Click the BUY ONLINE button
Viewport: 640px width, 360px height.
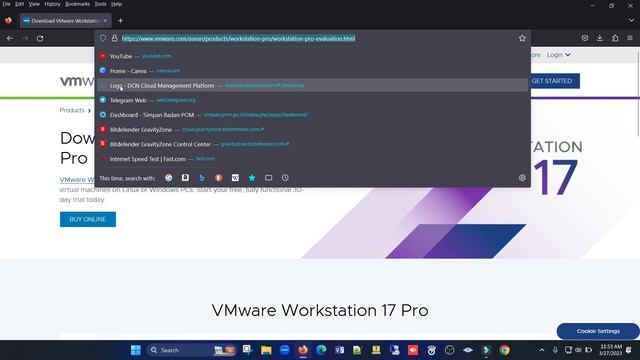(x=88, y=219)
